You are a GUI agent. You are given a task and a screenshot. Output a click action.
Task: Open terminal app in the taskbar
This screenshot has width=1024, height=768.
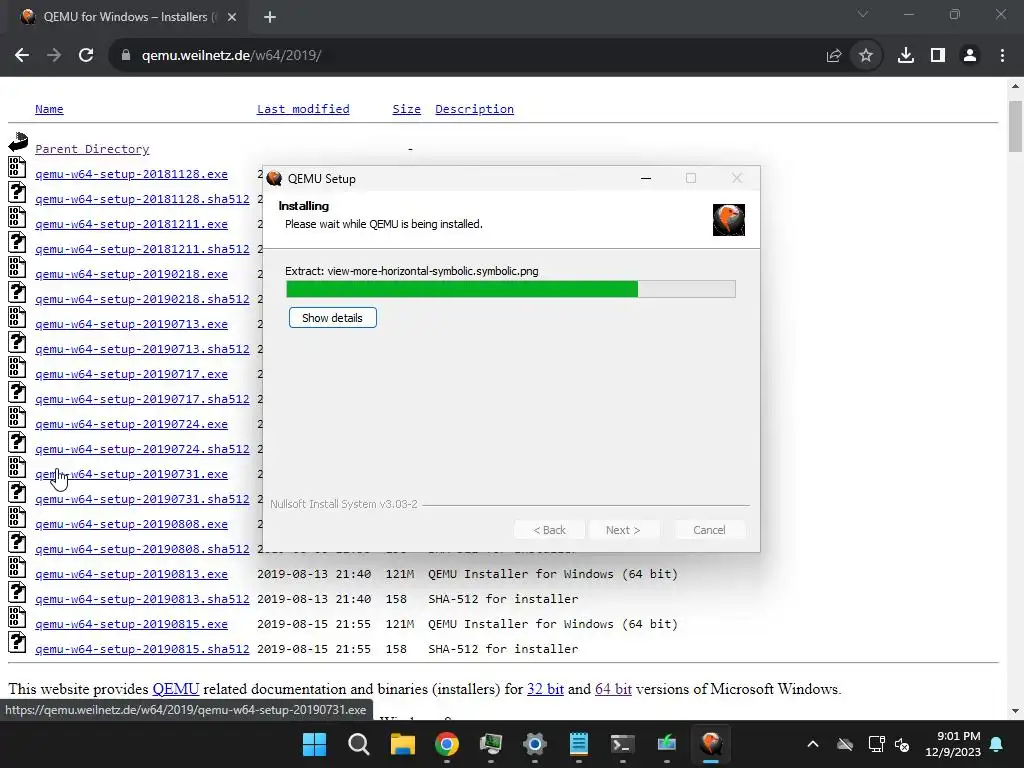622,744
